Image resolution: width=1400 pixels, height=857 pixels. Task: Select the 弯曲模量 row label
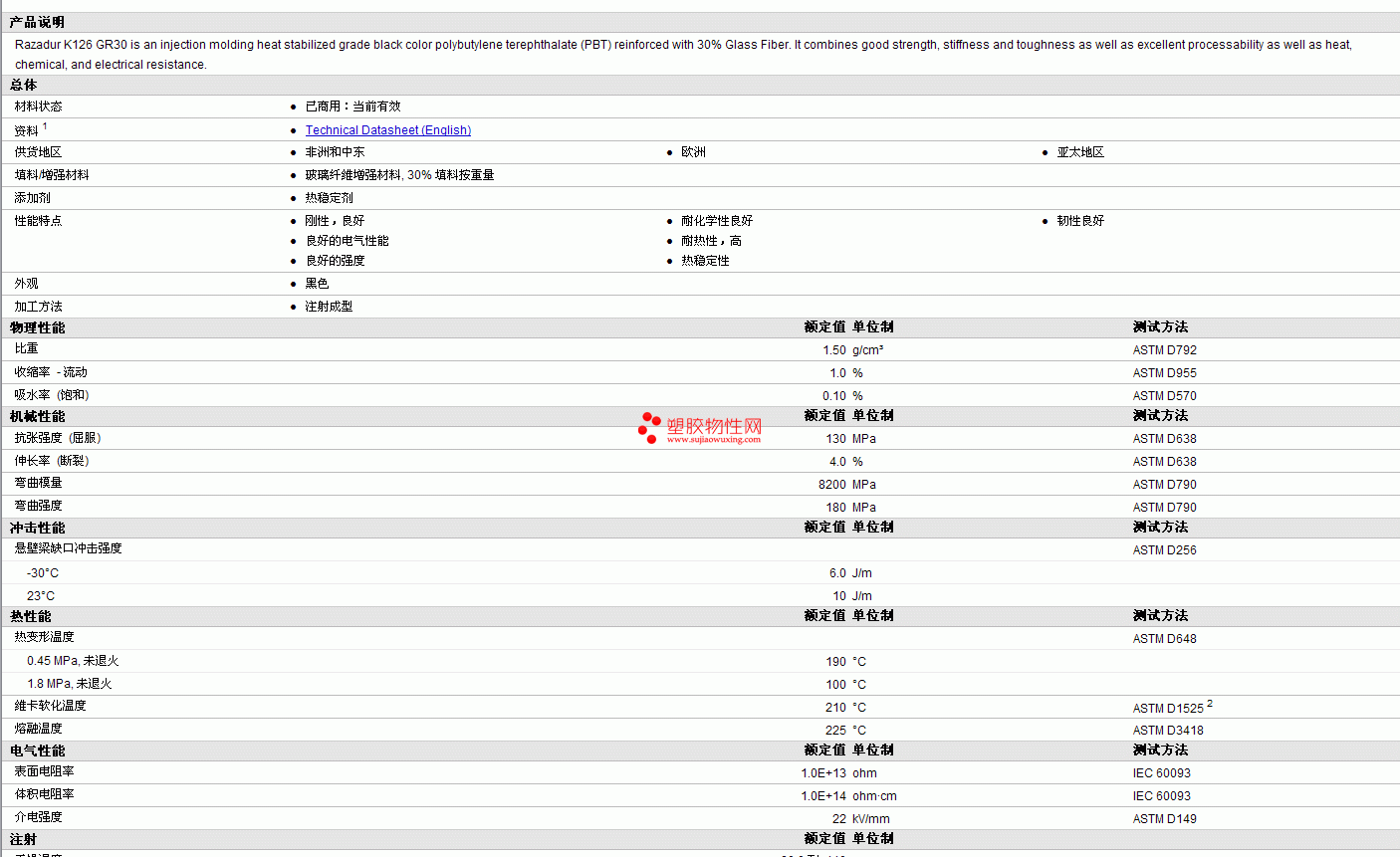click(38, 483)
